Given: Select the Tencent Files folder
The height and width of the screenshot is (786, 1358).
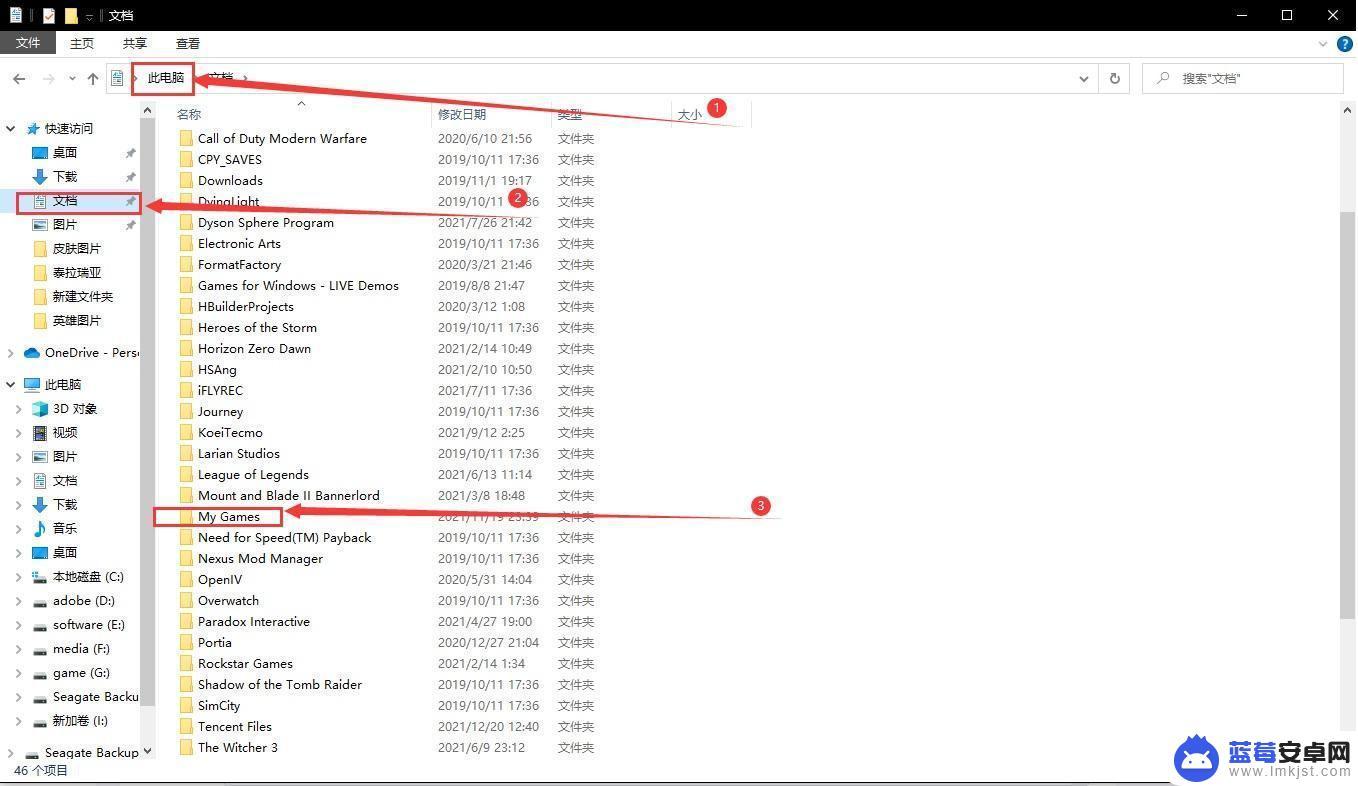Looking at the screenshot, I should click(235, 727).
